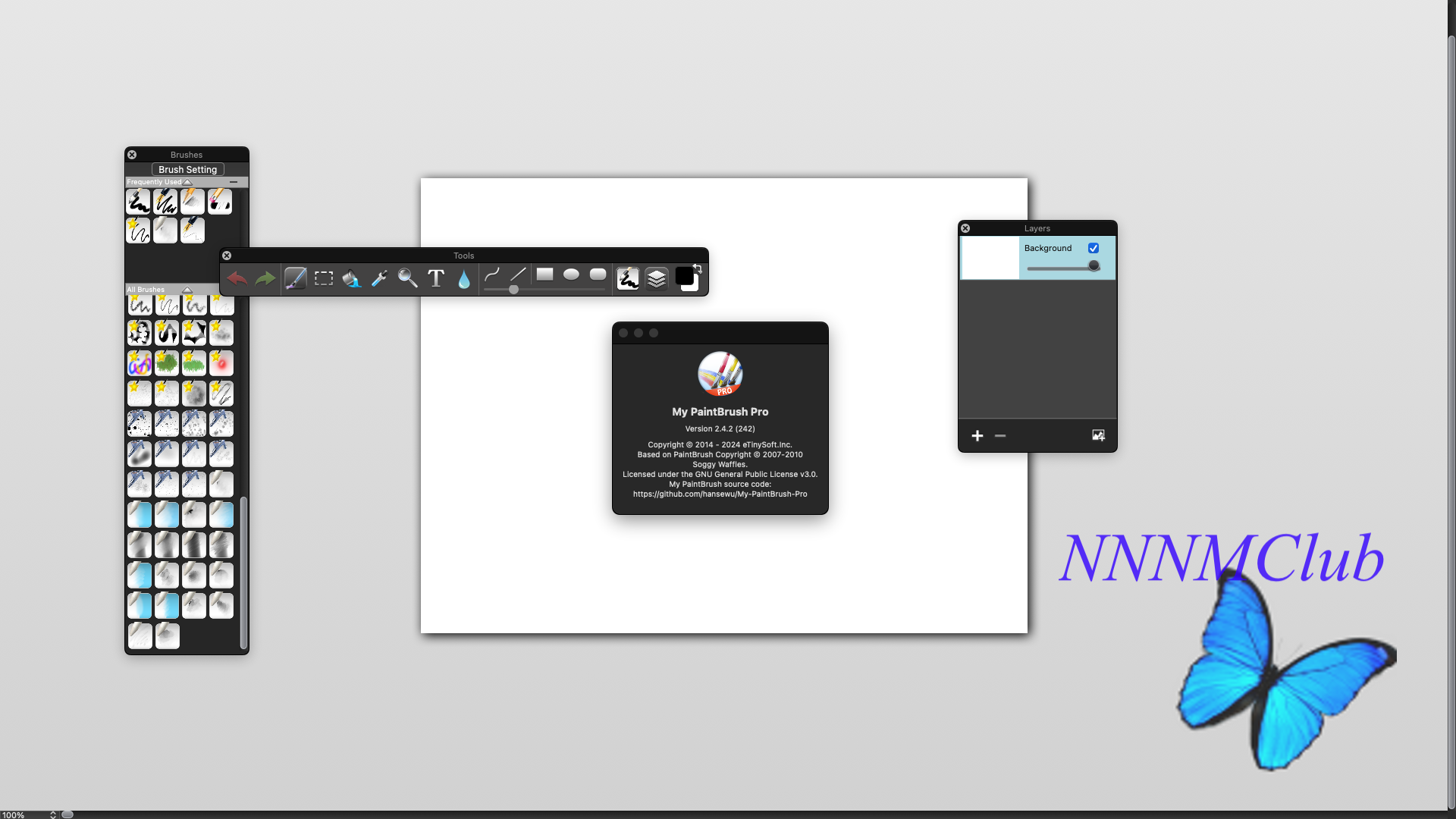Screen dimensions: 1456x819
Task: Click the red undo arrow
Action: click(x=237, y=278)
